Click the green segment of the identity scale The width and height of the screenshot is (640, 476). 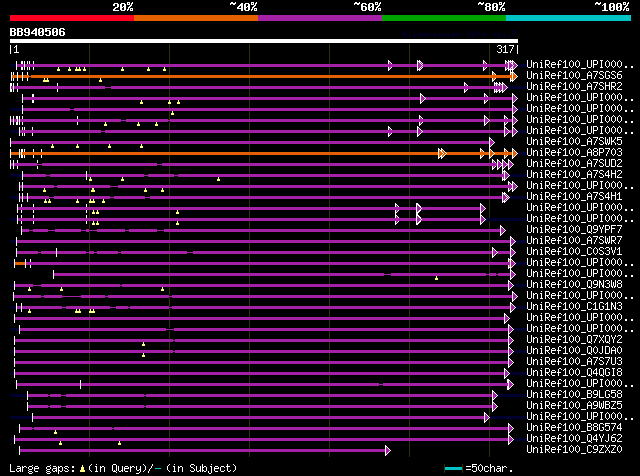444,18
